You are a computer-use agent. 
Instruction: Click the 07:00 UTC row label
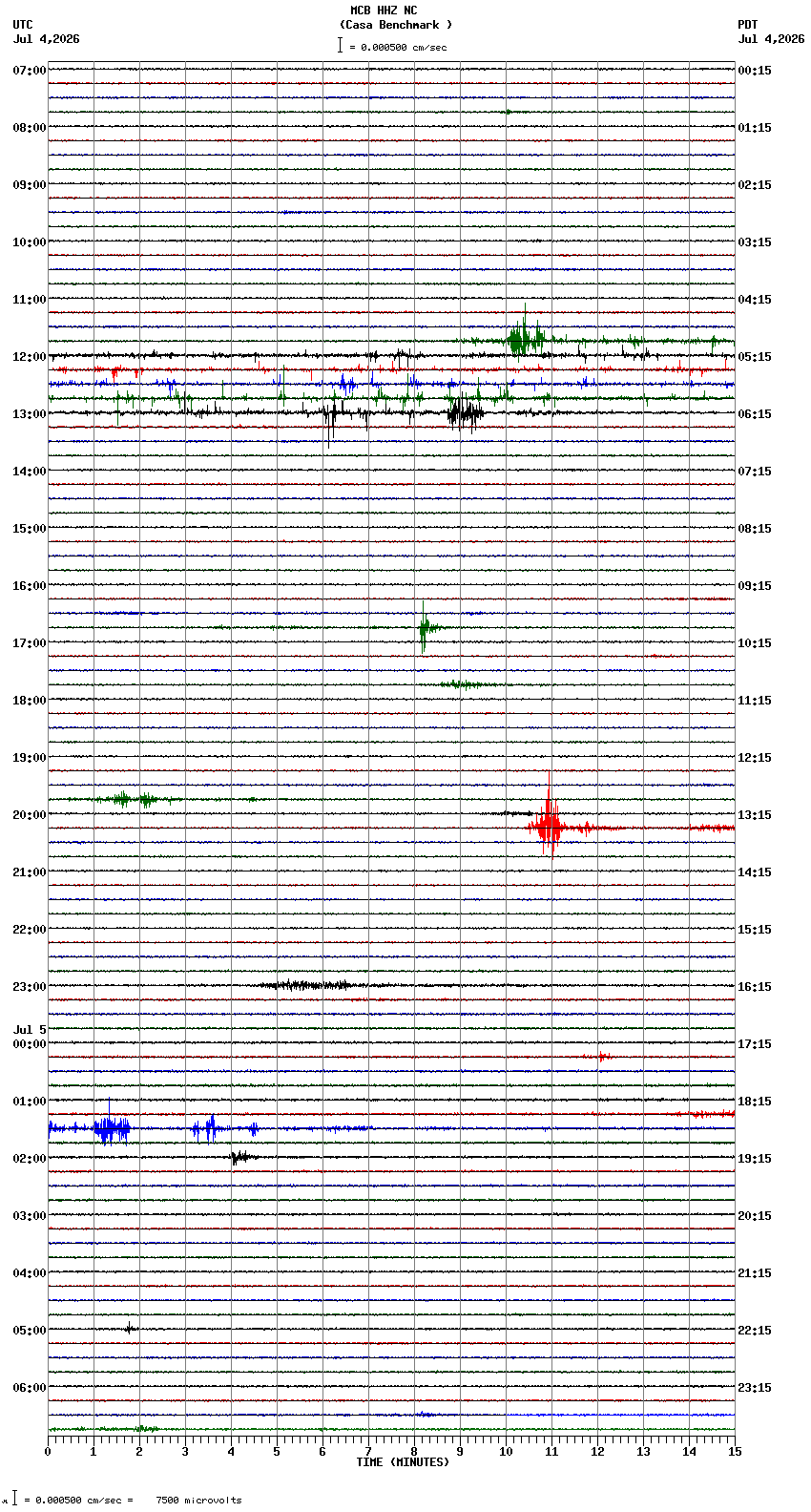[x=30, y=71]
